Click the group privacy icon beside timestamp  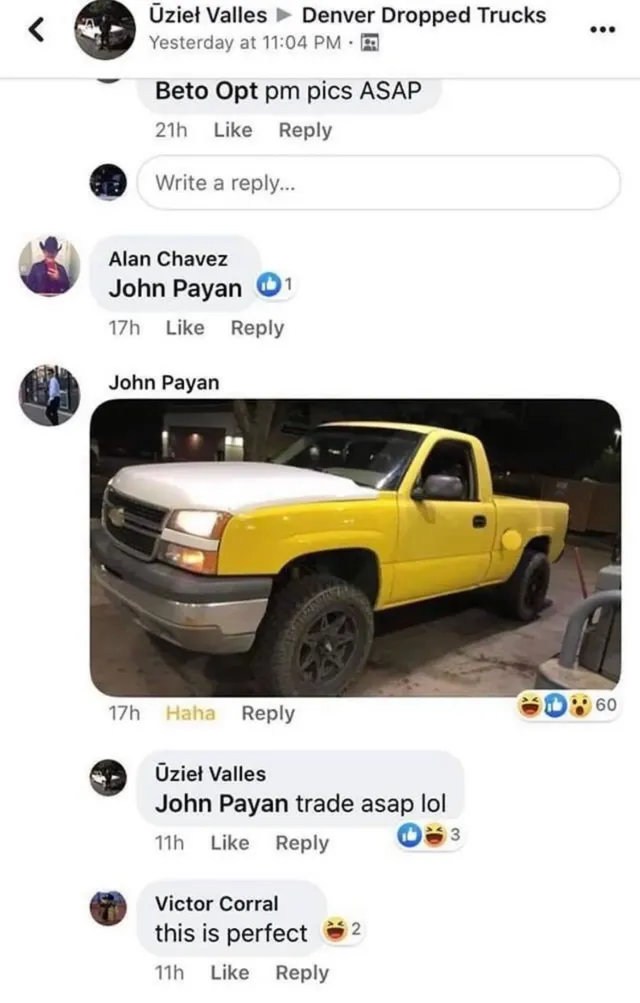[370, 43]
